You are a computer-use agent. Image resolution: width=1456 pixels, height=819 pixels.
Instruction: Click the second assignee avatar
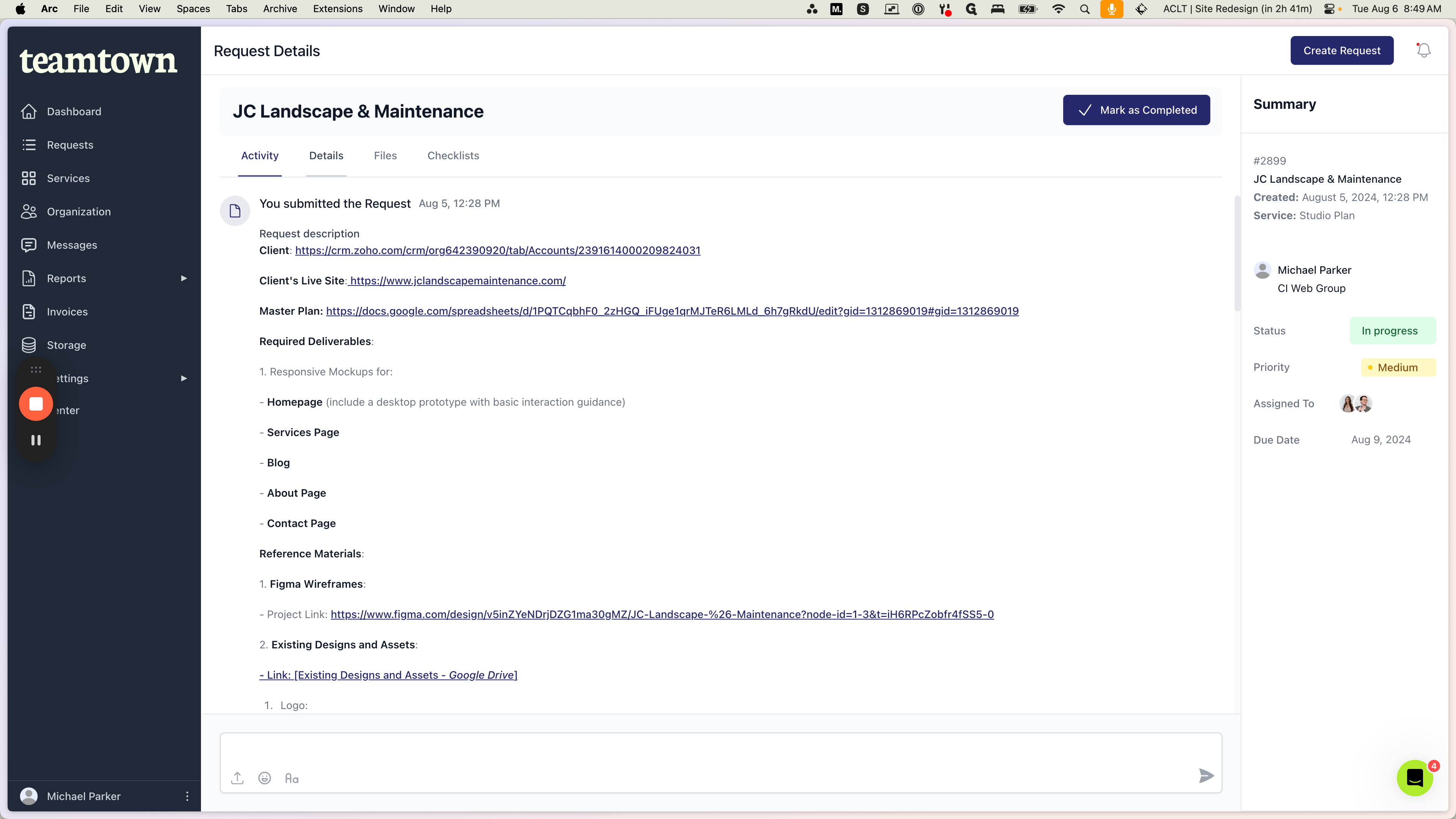pos(1364,403)
